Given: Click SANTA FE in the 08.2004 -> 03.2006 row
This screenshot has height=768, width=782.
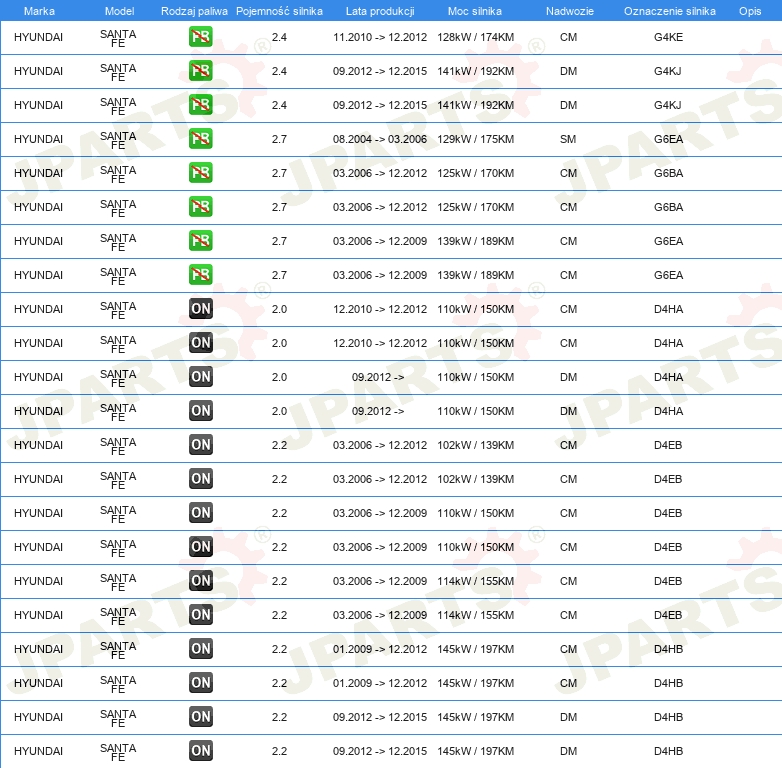Looking at the screenshot, I should point(118,140).
